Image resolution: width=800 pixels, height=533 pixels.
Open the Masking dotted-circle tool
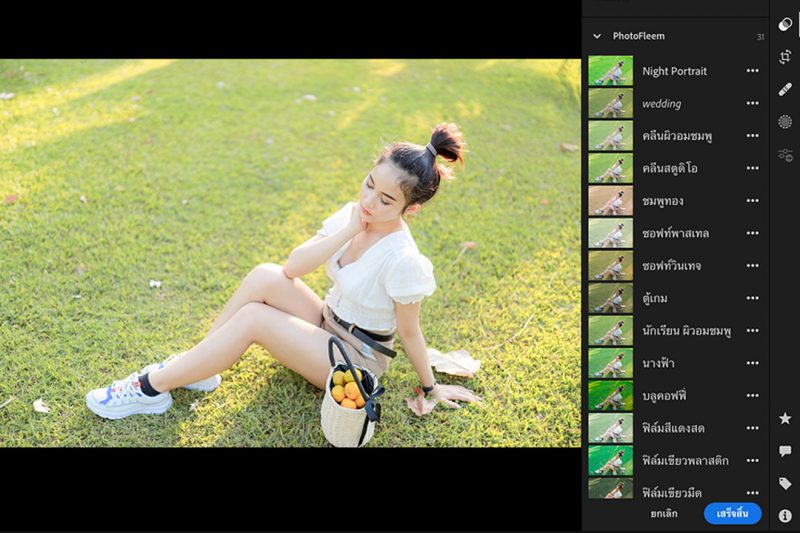(x=785, y=122)
